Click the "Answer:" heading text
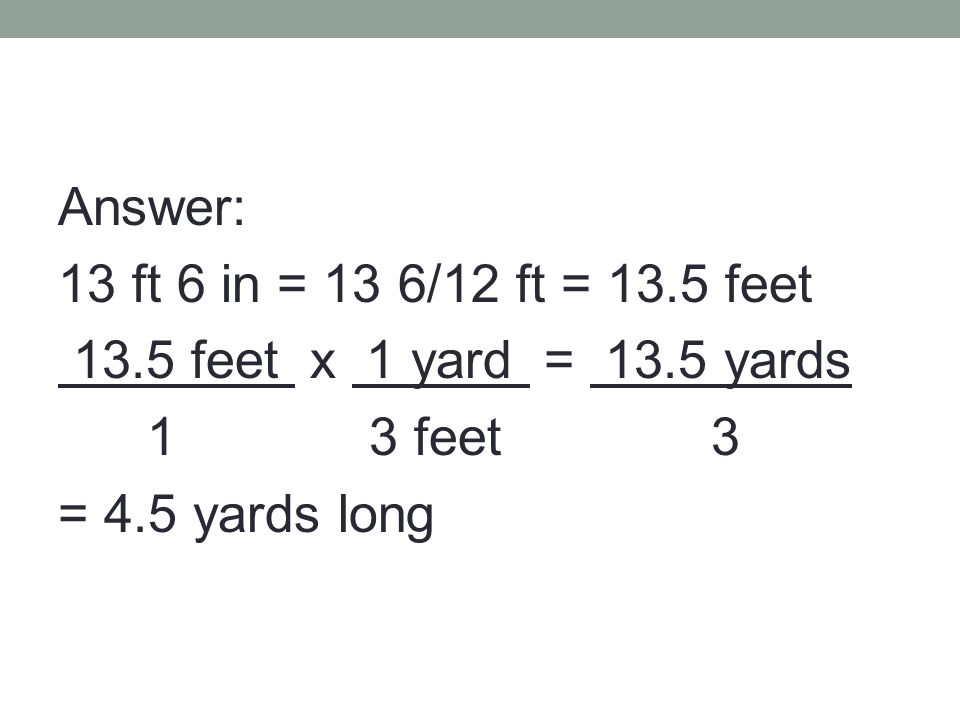 151,207
